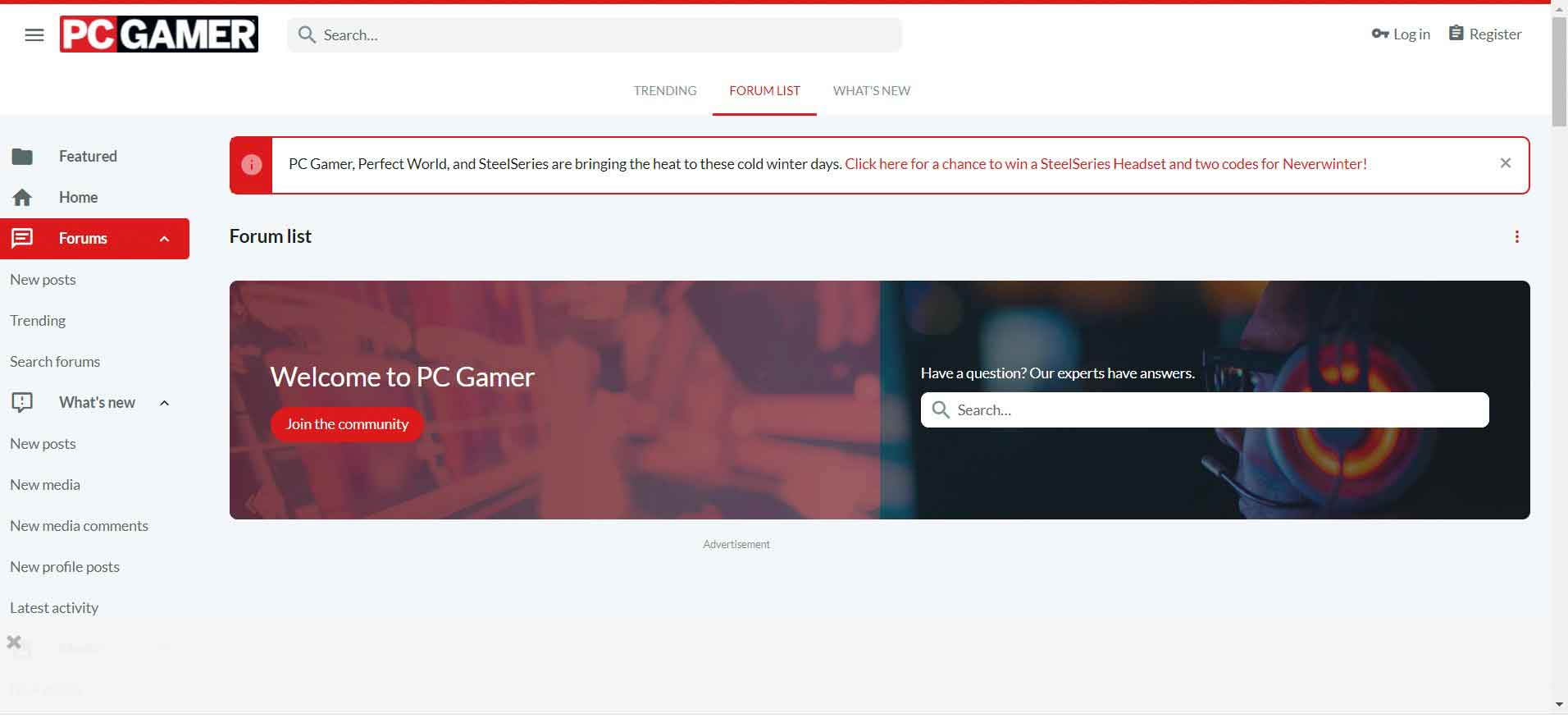Click the Advertisement label

coord(736,544)
